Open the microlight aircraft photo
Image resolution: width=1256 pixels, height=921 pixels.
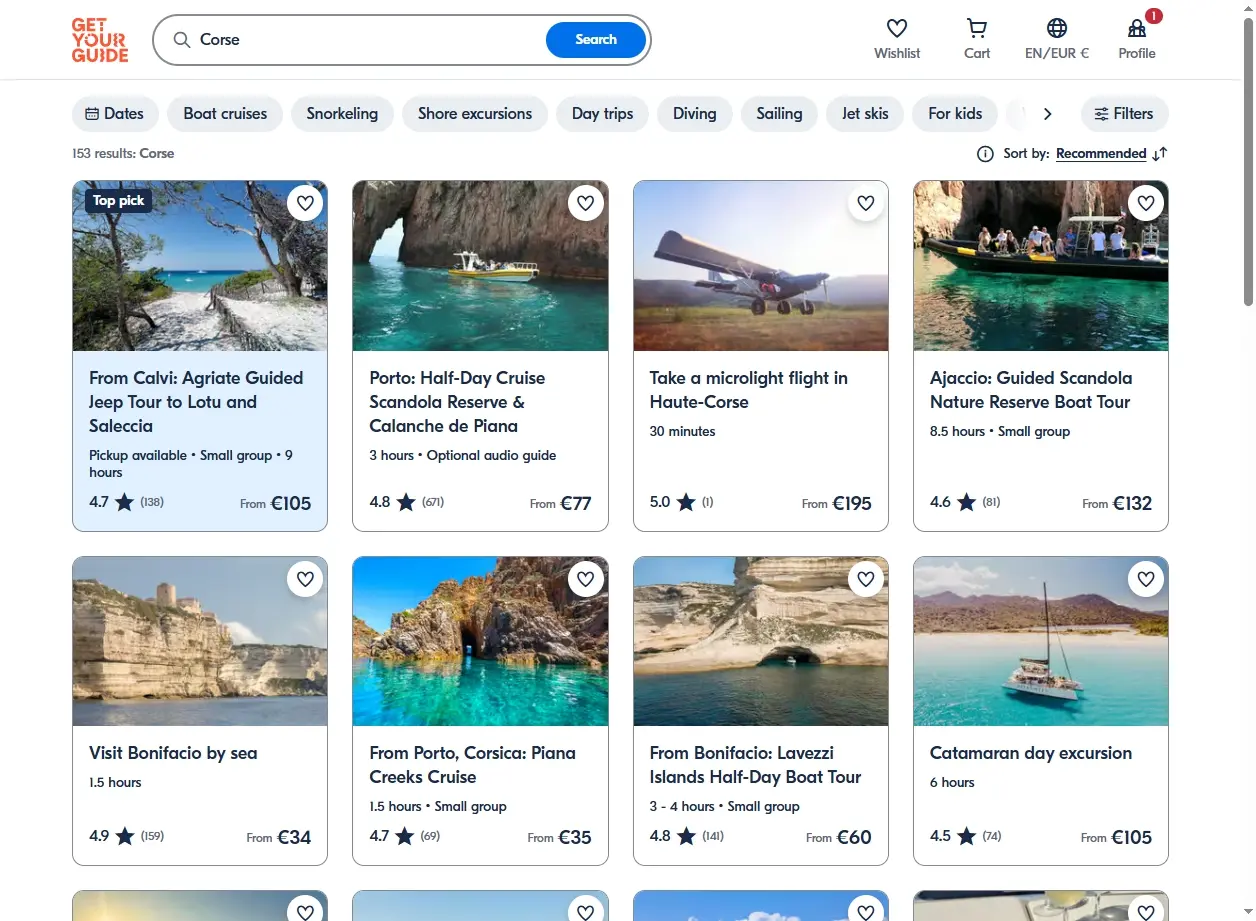tap(761, 266)
